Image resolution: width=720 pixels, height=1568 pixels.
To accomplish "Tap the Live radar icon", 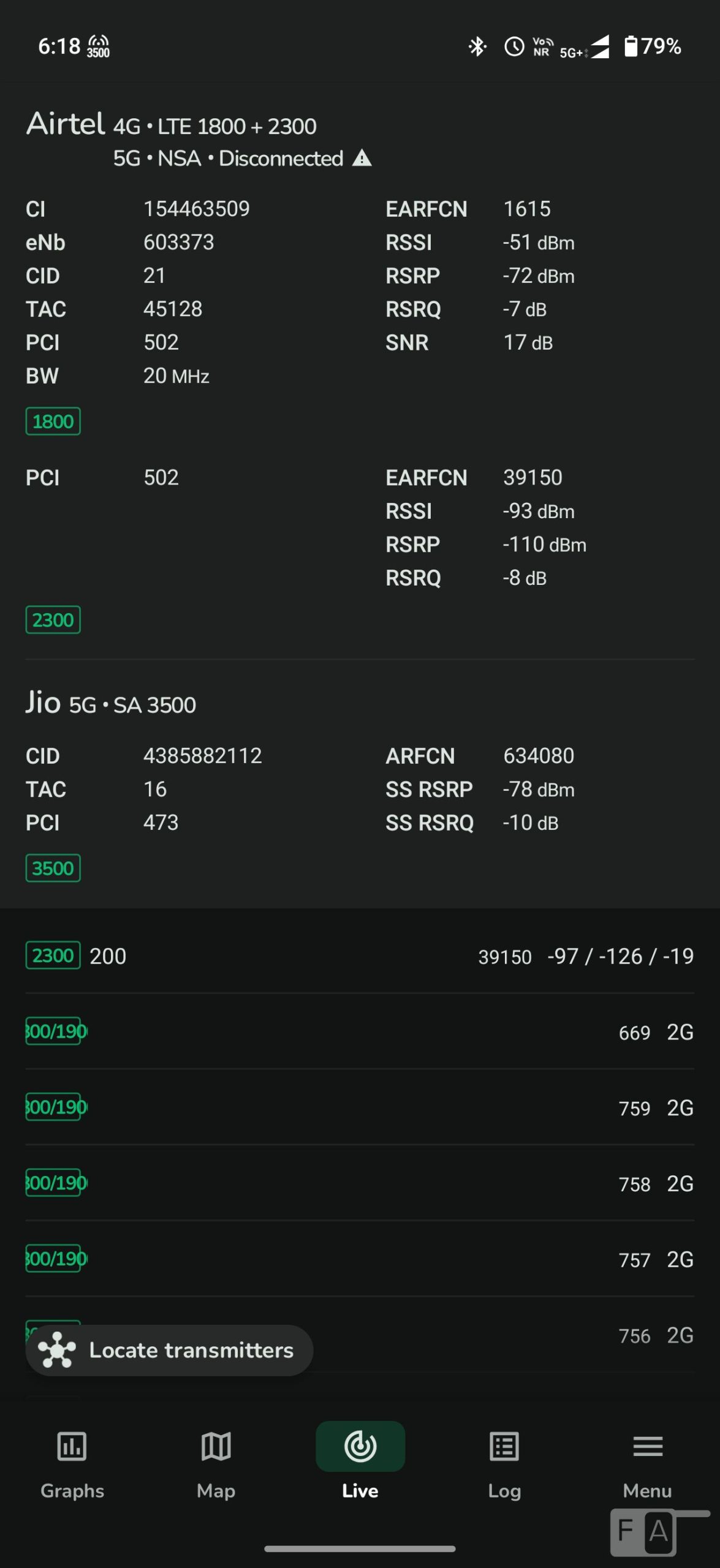I will (360, 1445).
